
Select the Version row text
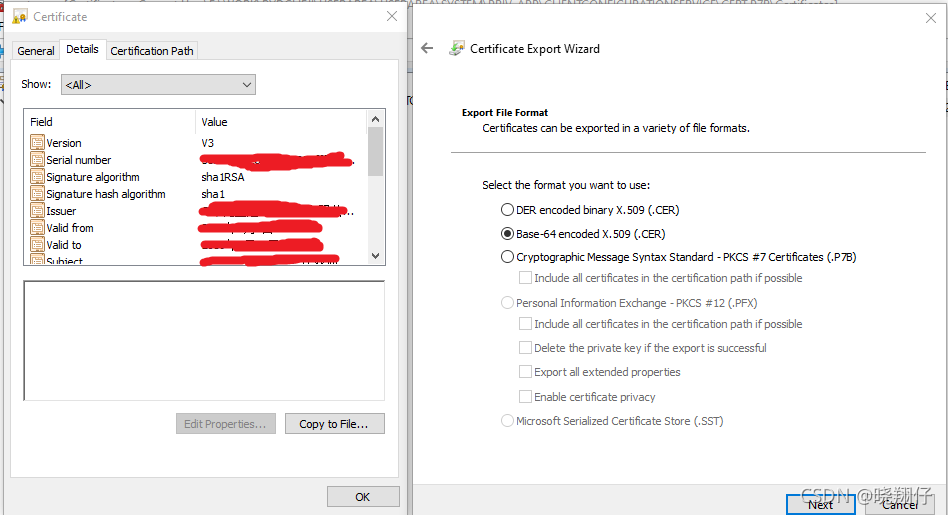click(x=64, y=143)
